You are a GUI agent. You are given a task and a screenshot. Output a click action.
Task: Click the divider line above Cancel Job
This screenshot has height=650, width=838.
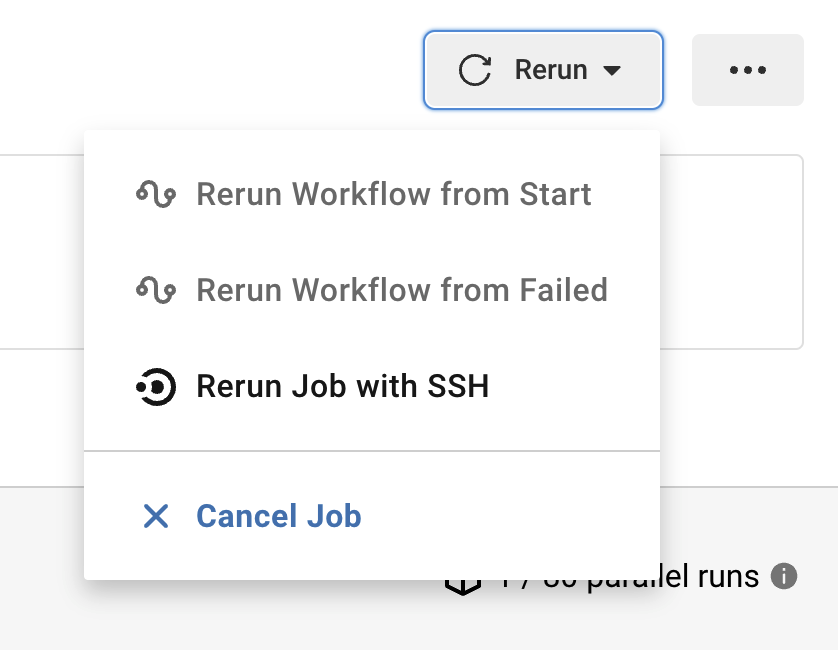coord(372,451)
